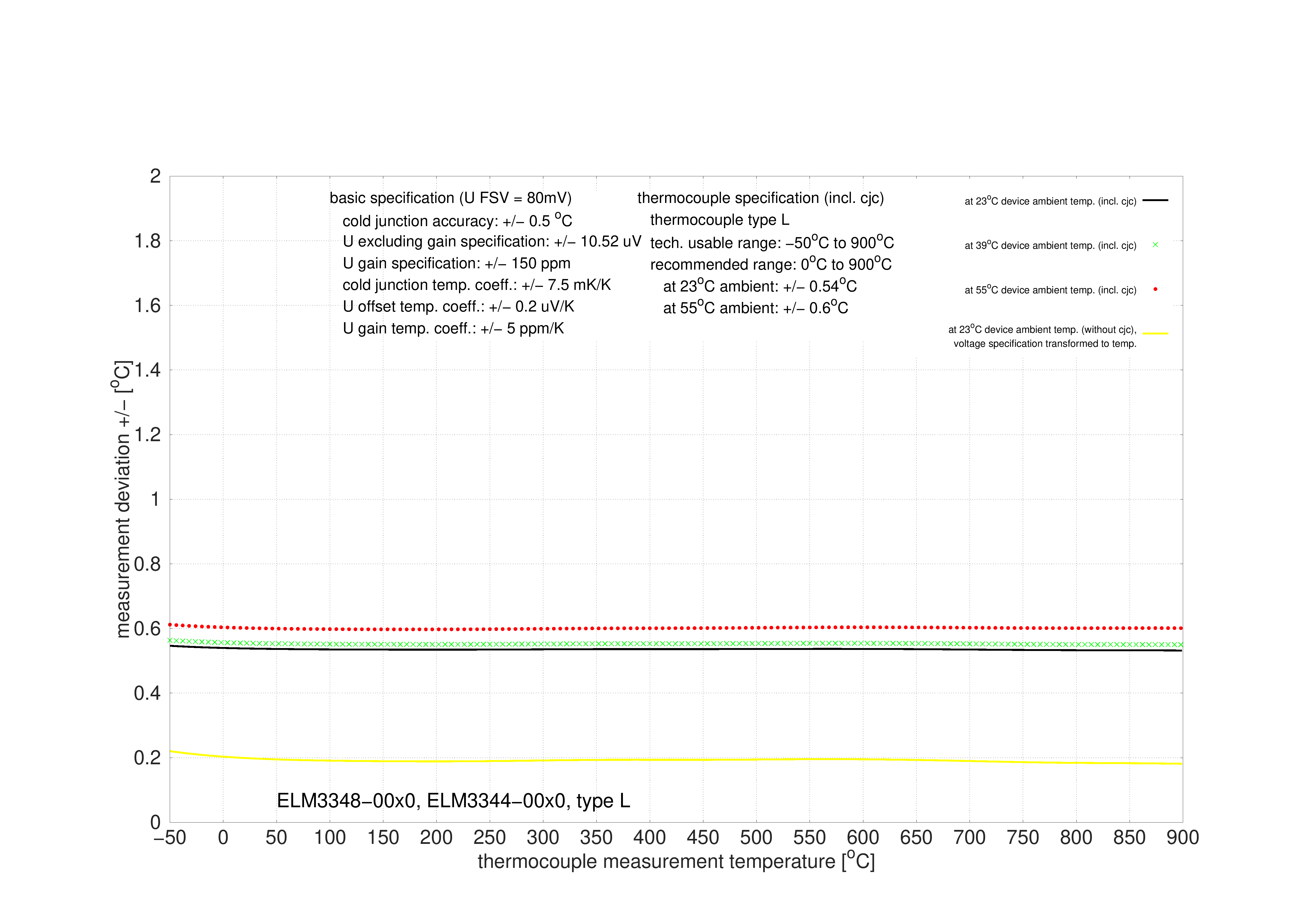Image resolution: width=1307 pixels, height=924 pixels.
Task: Click the basic specification heading text
Action: [450, 197]
